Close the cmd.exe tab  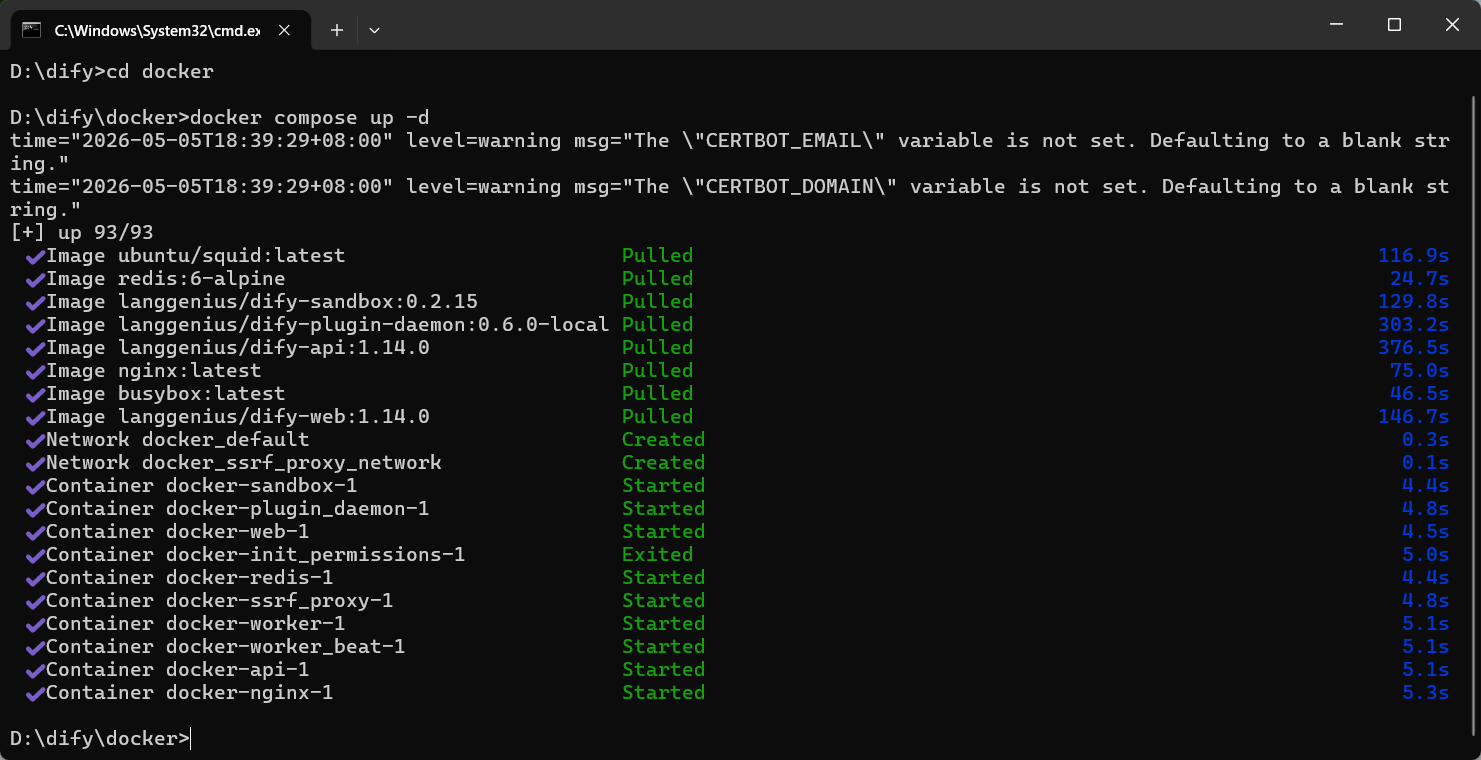tap(285, 30)
